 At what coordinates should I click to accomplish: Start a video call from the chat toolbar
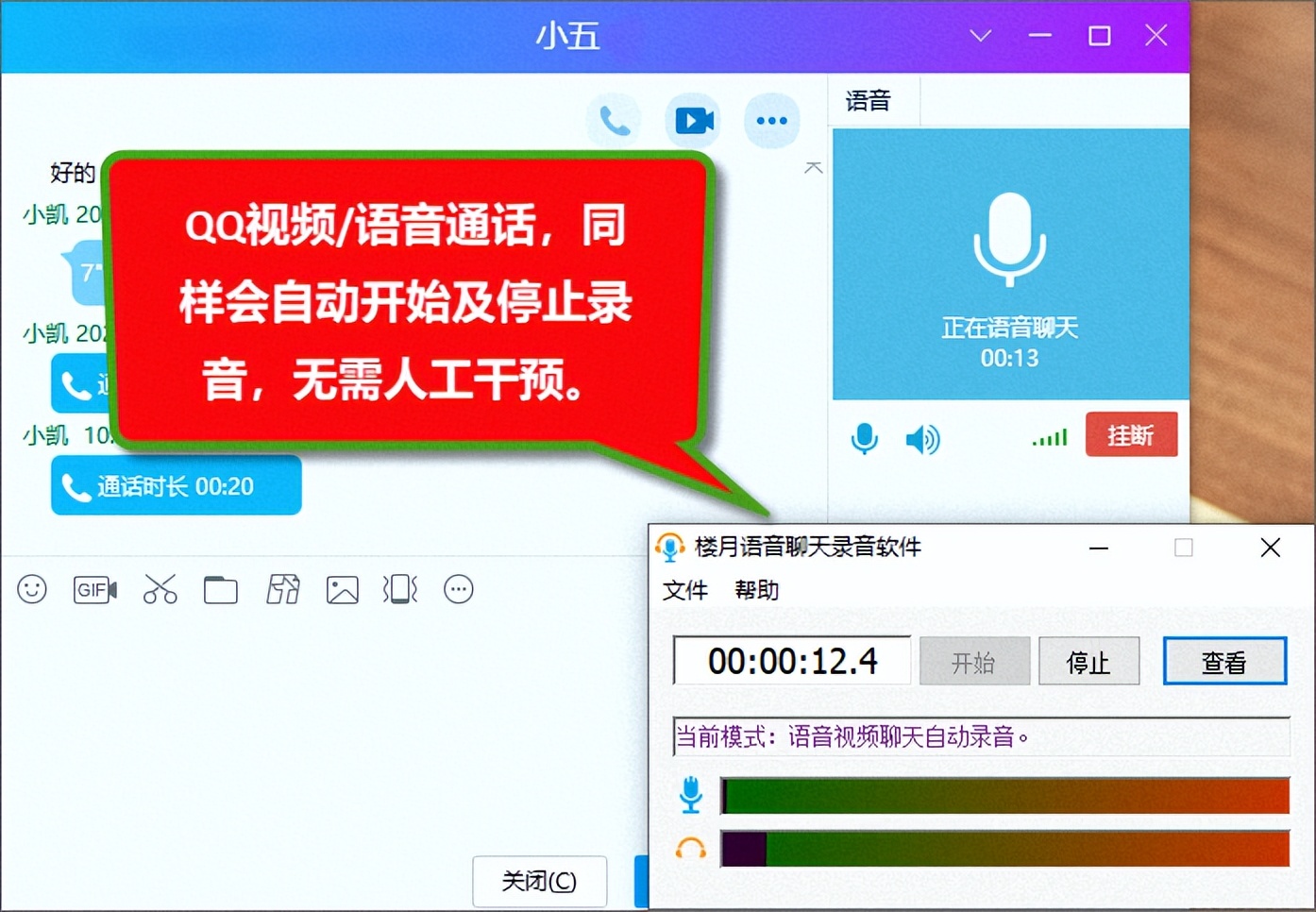click(693, 120)
